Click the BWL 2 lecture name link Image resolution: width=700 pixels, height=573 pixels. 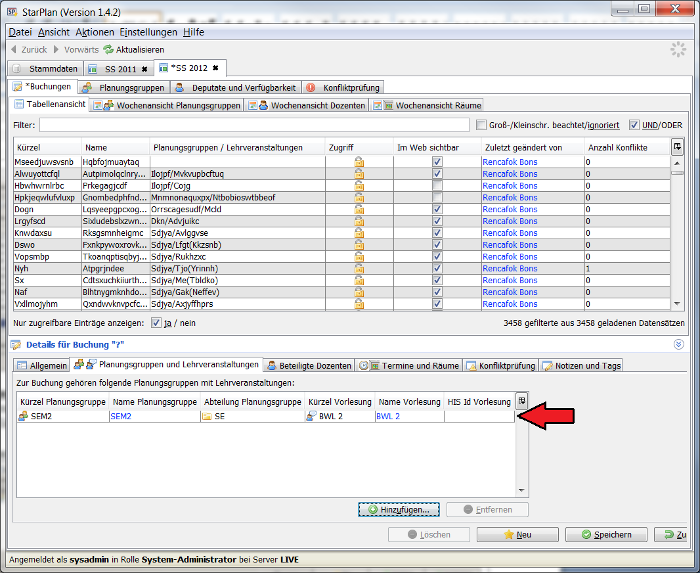coord(388,416)
